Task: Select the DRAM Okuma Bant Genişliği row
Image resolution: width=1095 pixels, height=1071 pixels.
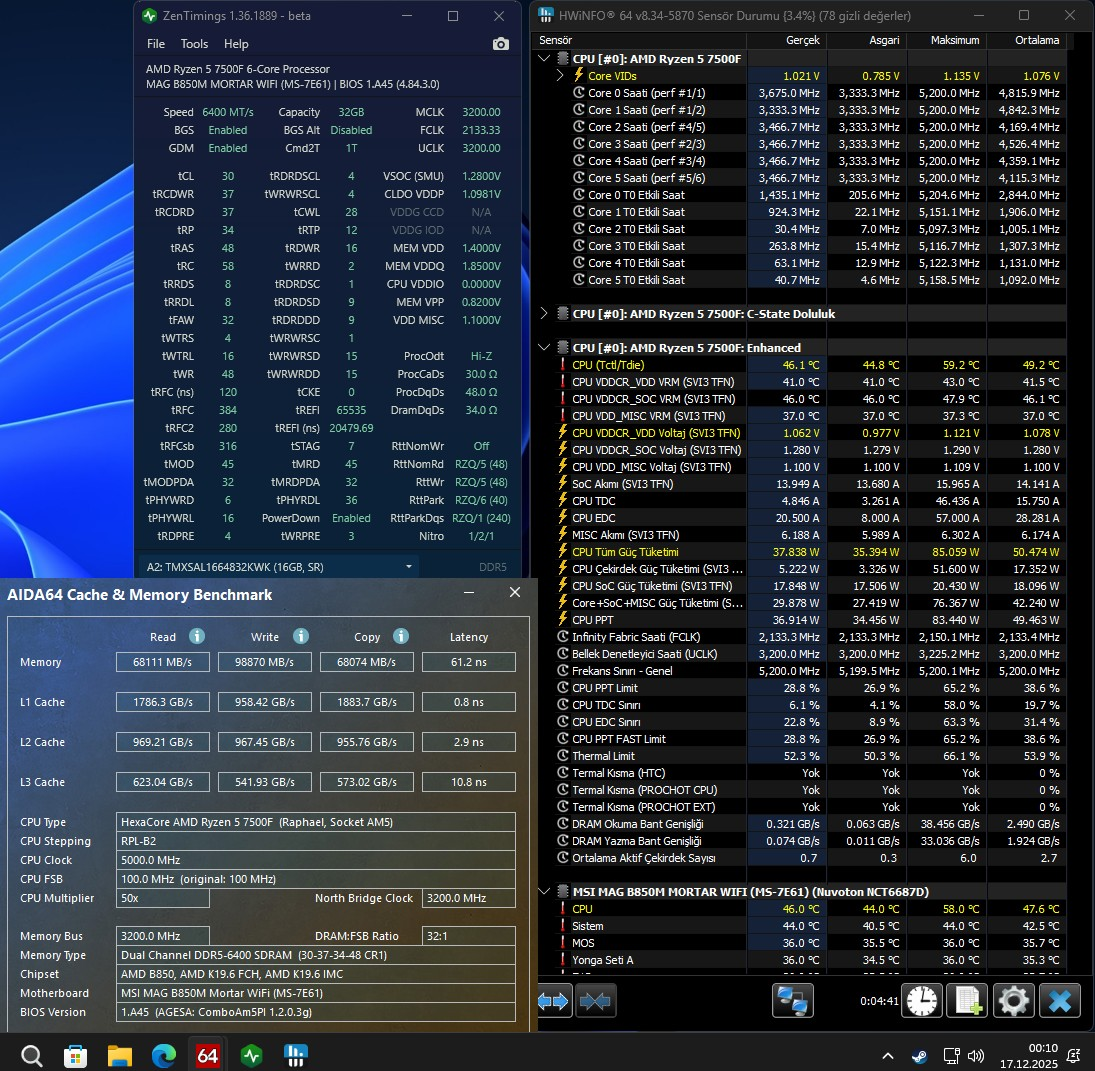Action: pos(802,824)
